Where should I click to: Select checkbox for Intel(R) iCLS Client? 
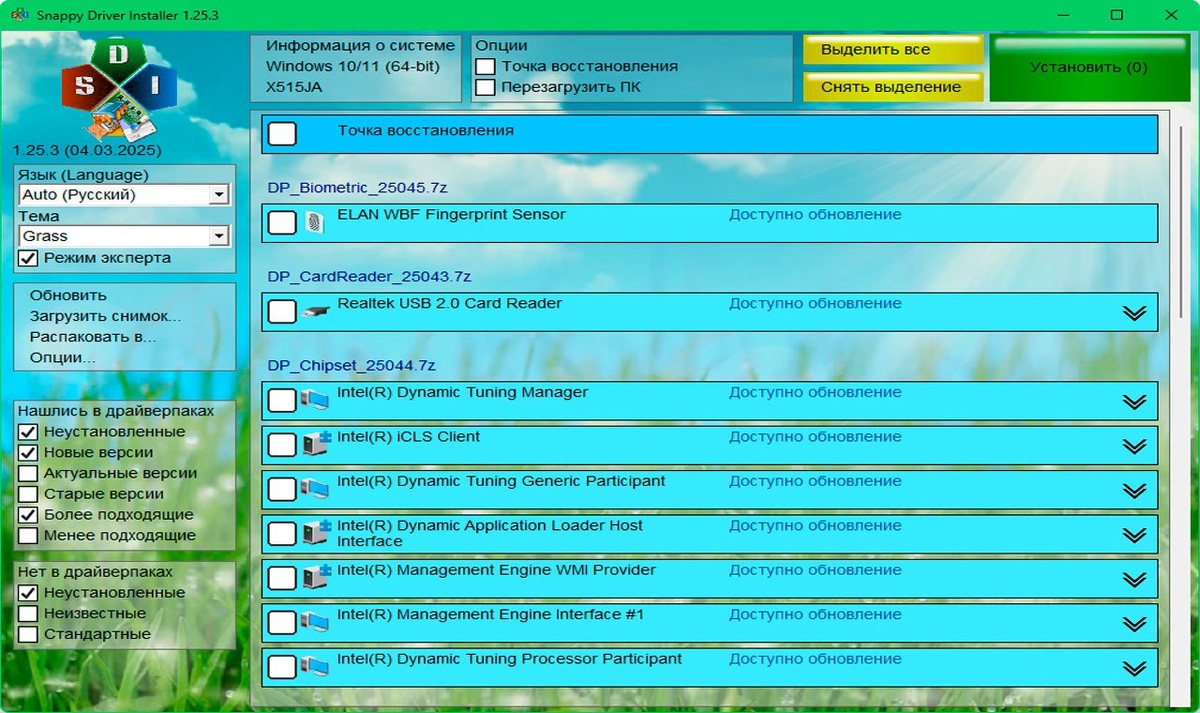(x=283, y=445)
